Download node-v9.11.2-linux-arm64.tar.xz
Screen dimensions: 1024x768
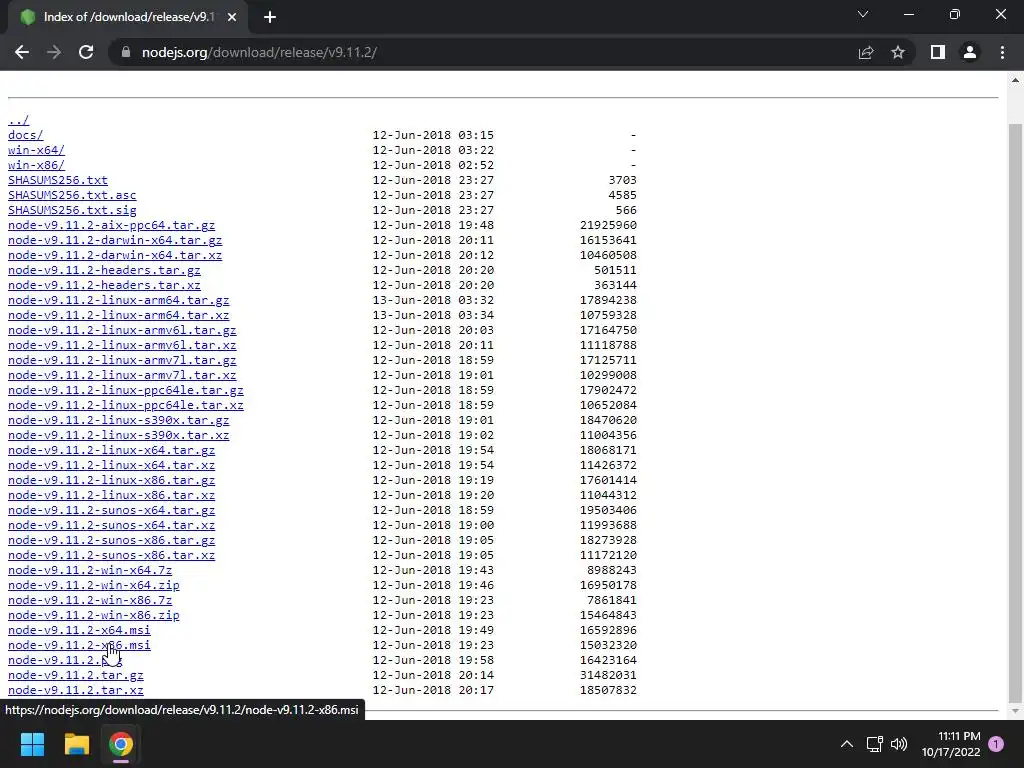(118, 315)
